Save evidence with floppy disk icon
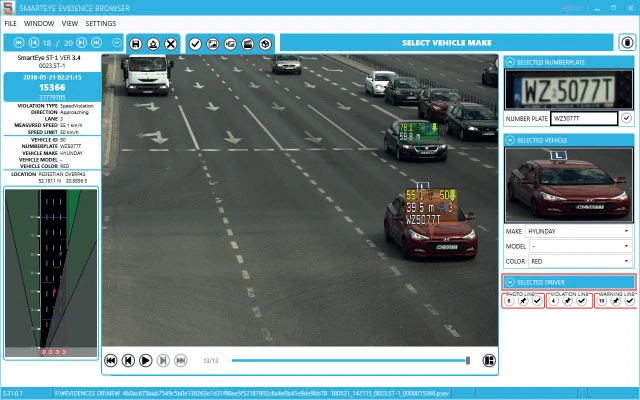The image size is (640, 400). tap(136, 44)
